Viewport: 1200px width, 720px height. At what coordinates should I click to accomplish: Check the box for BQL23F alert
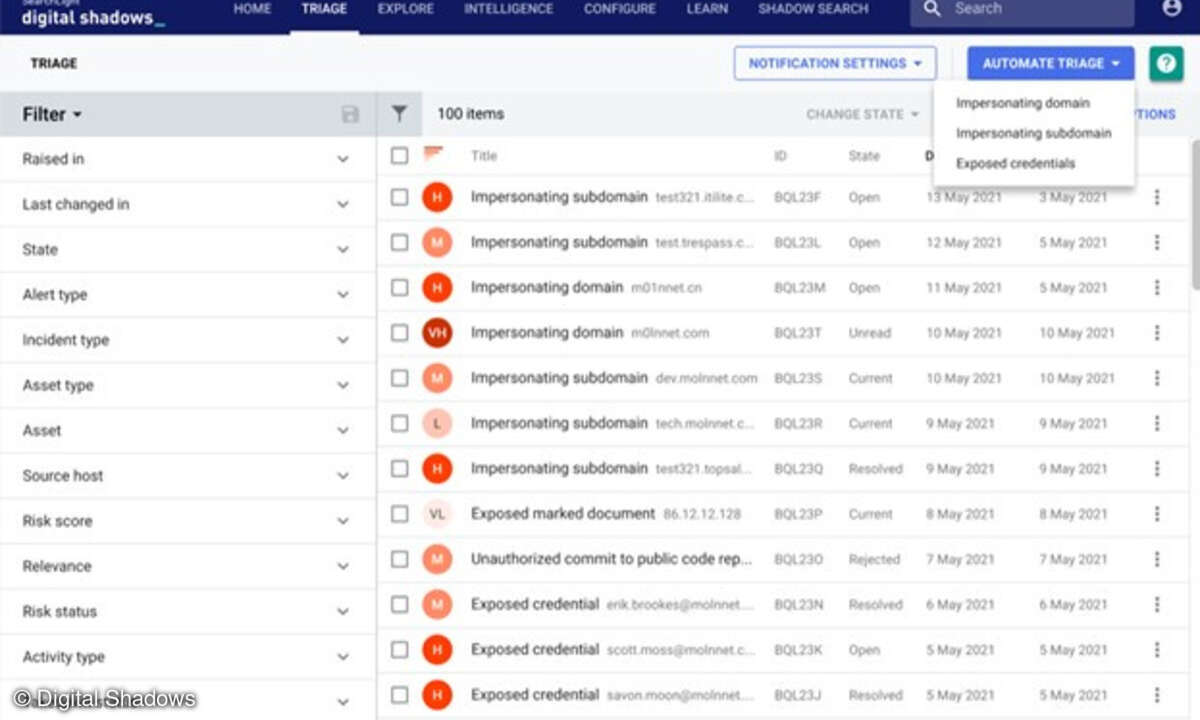click(x=399, y=197)
